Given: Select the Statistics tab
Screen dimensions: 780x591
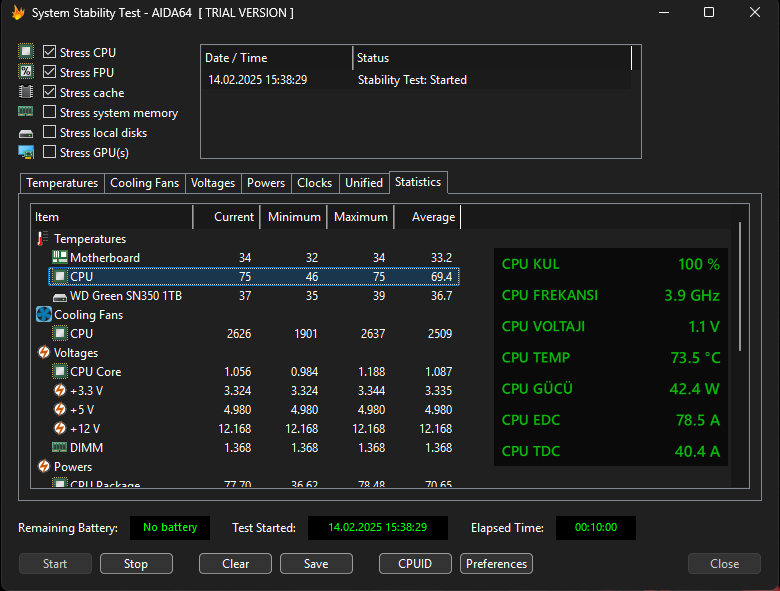Looking at the screenshot, I should click(x=418, y=182).
